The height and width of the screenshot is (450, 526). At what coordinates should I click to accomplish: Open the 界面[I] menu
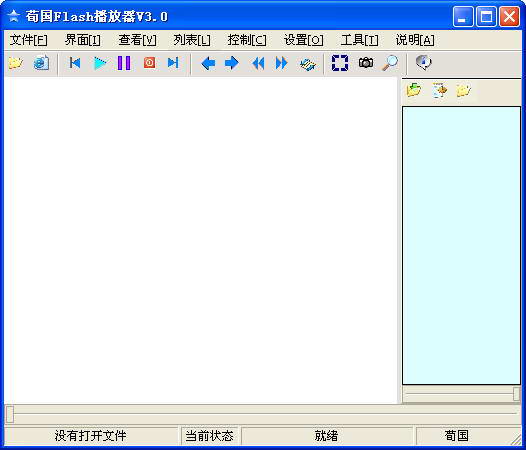pyautogui.click(x=83, y=40)
